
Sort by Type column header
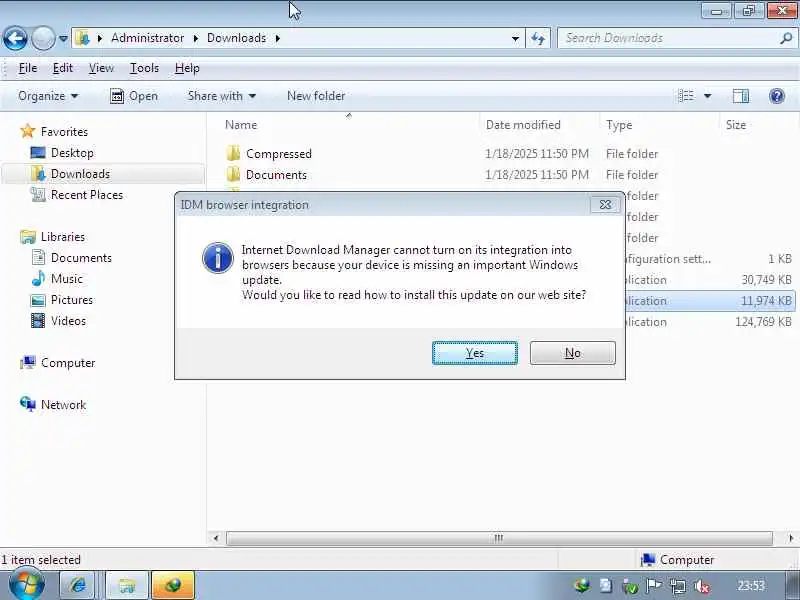[619, 125]
